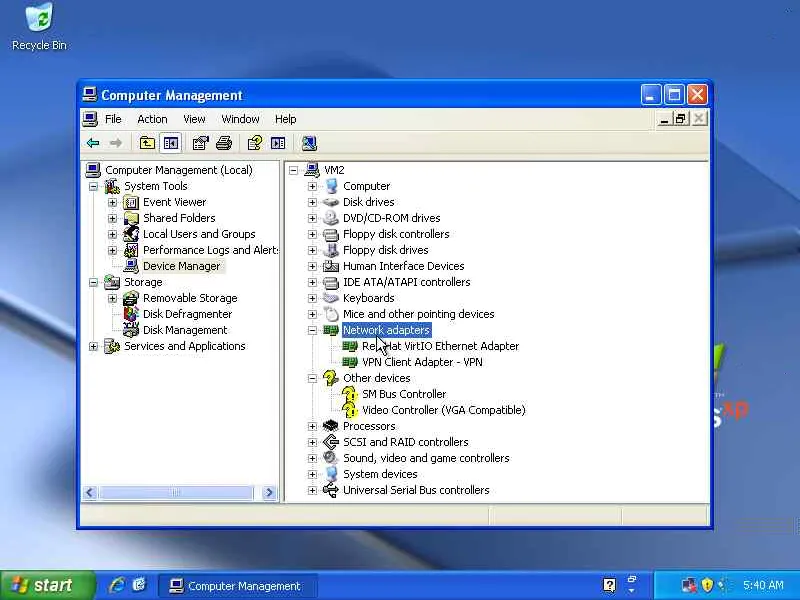The width and height of the screenshot is (800, 600).
Task: Click the Red Hat VirtIO adapter icon
Action: [x=349, y=346]
